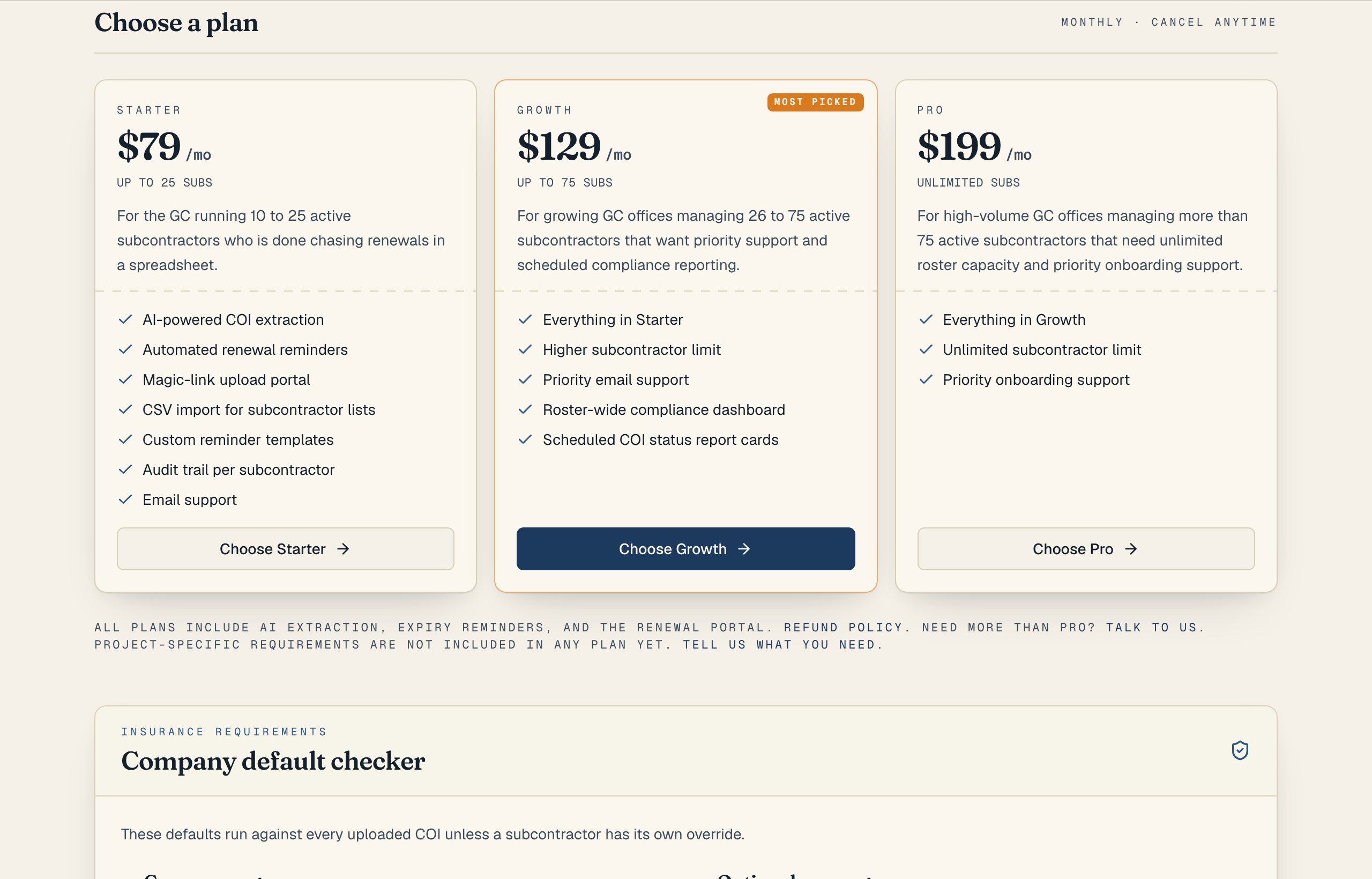
Task: Click checkmark beside Scheduled COI status report cards
Action: (525, 439)
